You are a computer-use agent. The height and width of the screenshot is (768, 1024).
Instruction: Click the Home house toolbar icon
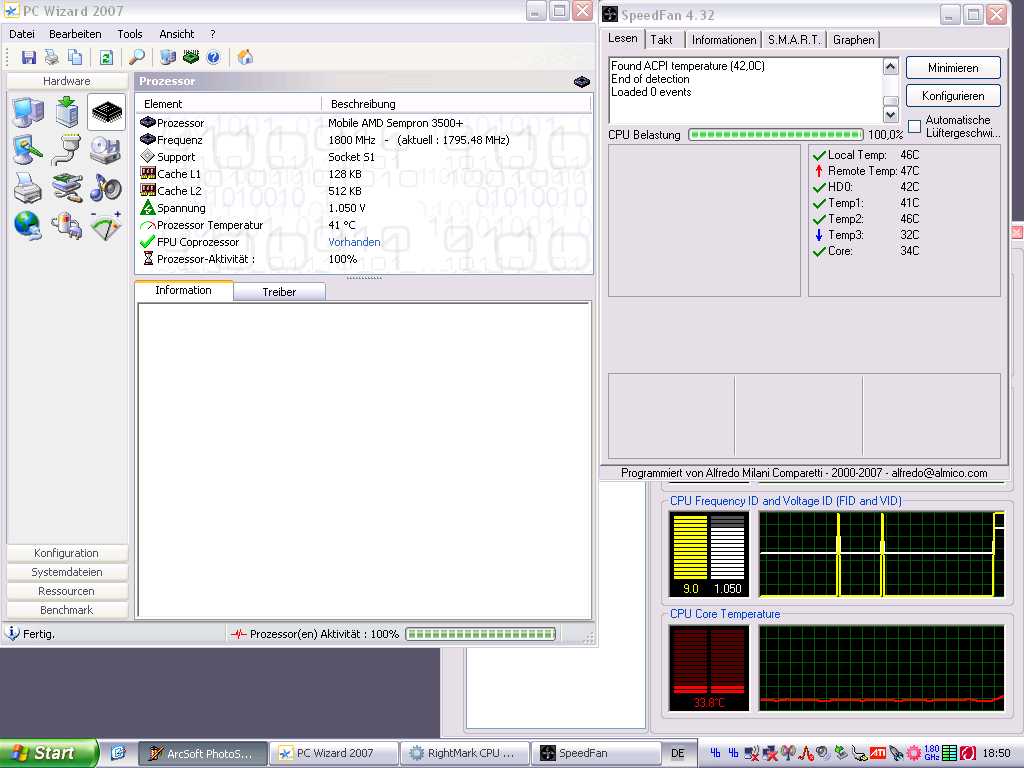pyautogui.click(x=245, y=57)
